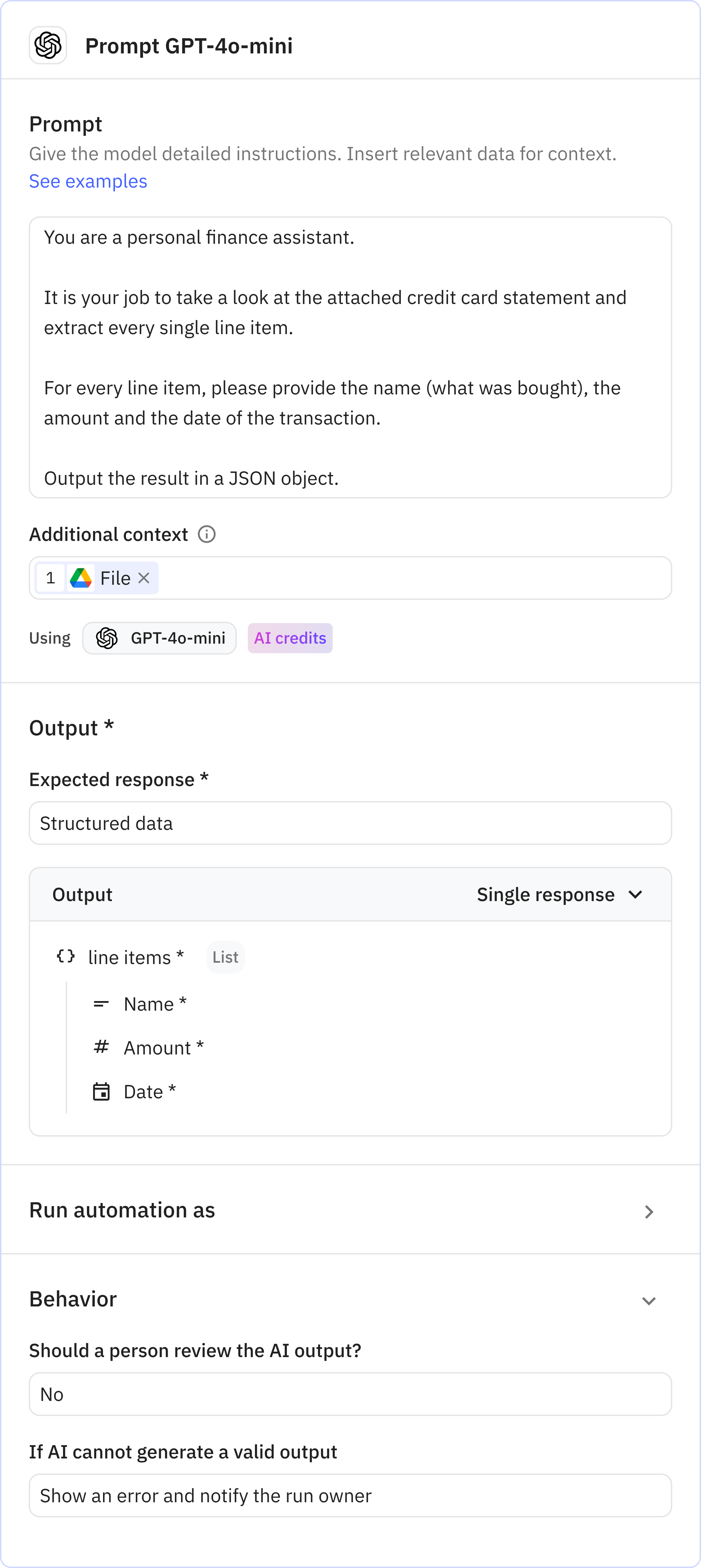This screenshot has height=1568, width=701.
Task: Click the OpenAI logo in header
Action: [48, 46]
